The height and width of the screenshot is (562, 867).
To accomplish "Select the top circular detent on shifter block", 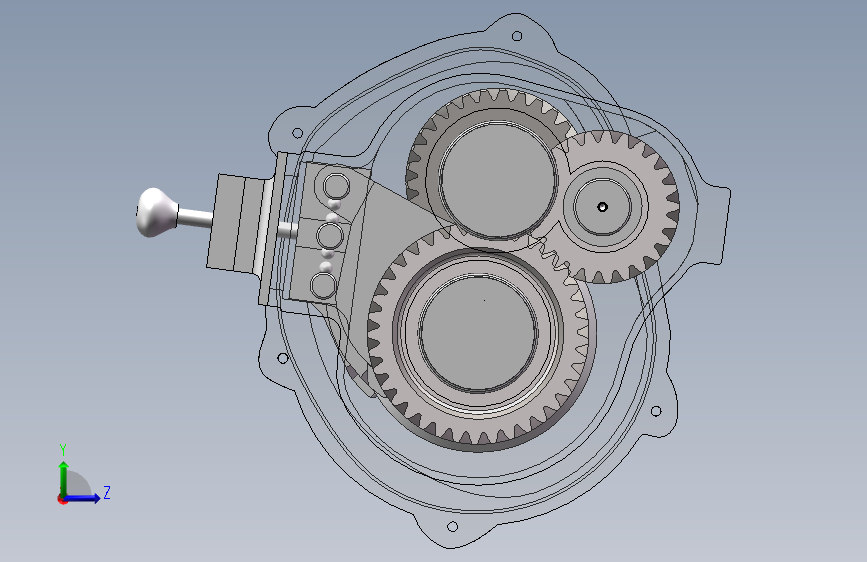I will coord(336,185).
